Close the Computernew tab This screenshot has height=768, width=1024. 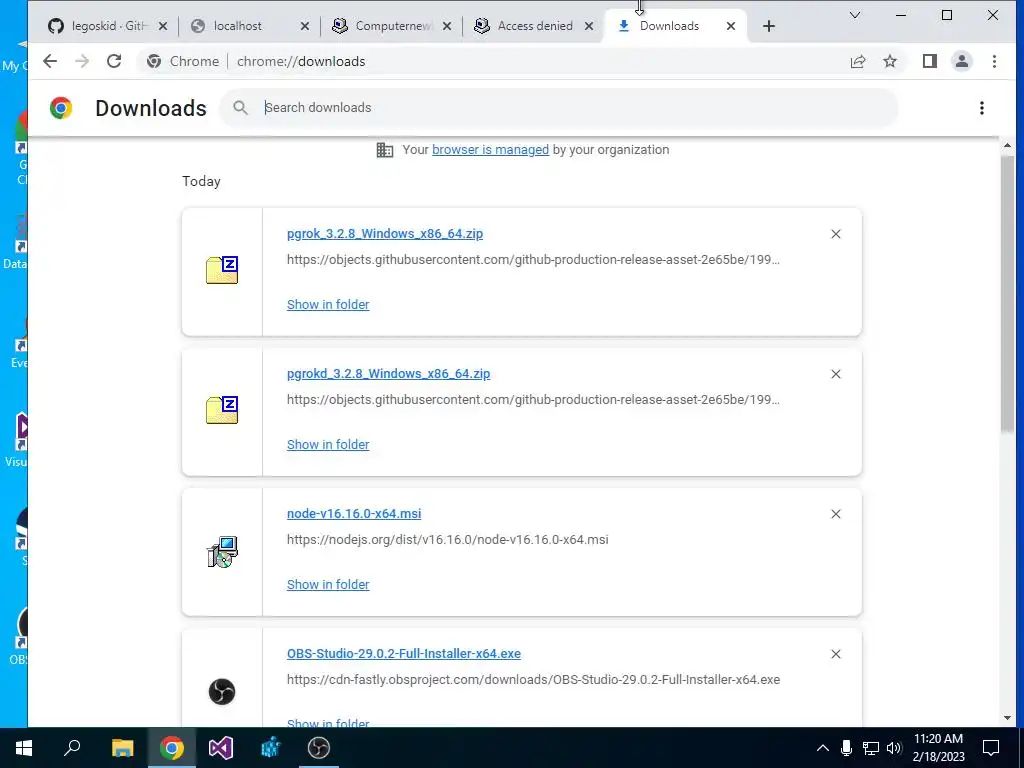[447, 26]
